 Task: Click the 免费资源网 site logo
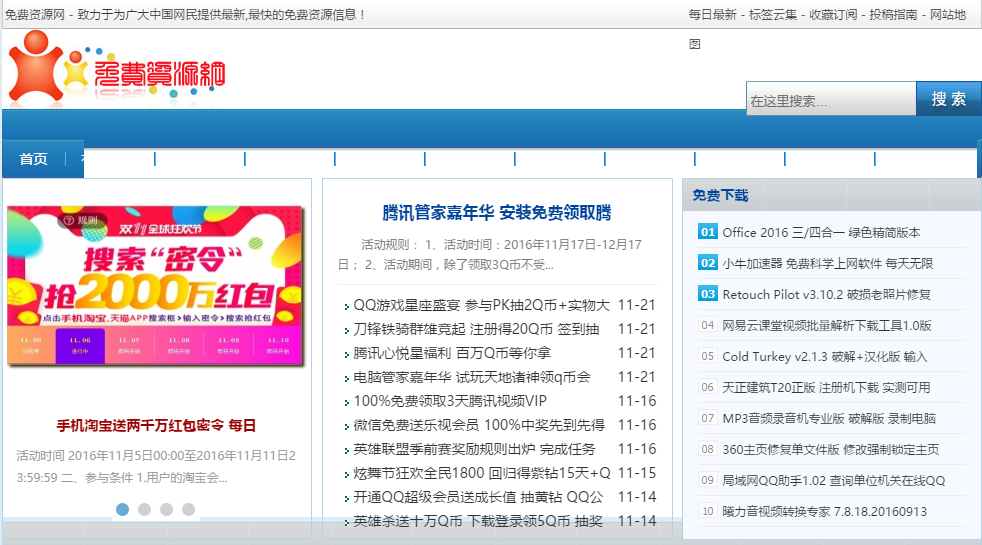pyautogui.click(x=117, y=67)
